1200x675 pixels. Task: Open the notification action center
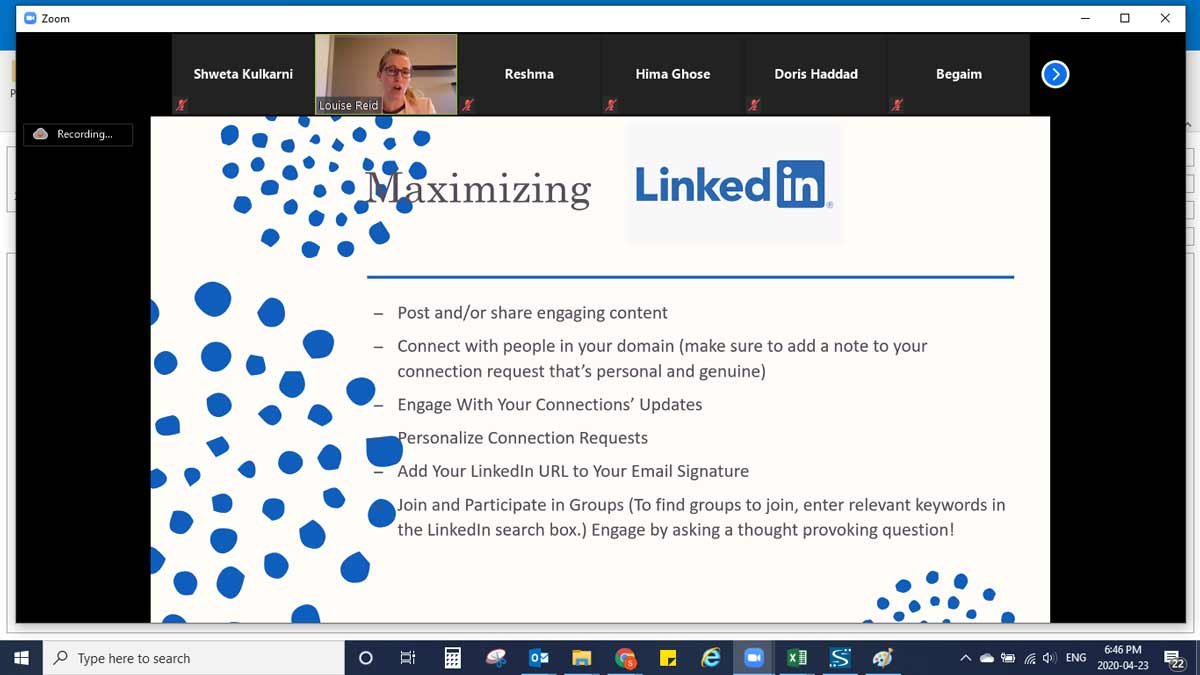point(1175,658)
